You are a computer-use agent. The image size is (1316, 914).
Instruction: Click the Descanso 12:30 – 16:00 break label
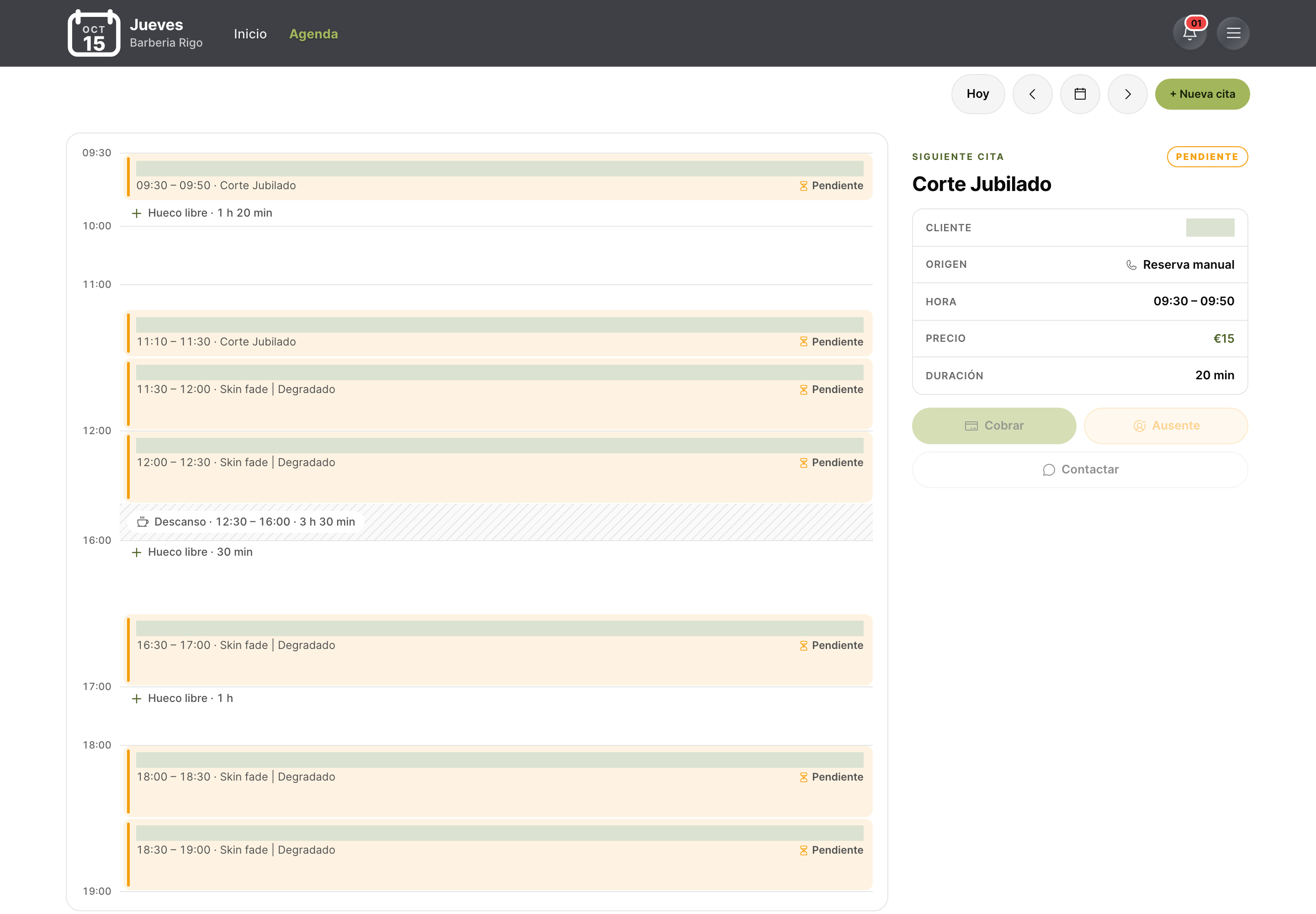[x=246, y=522]
